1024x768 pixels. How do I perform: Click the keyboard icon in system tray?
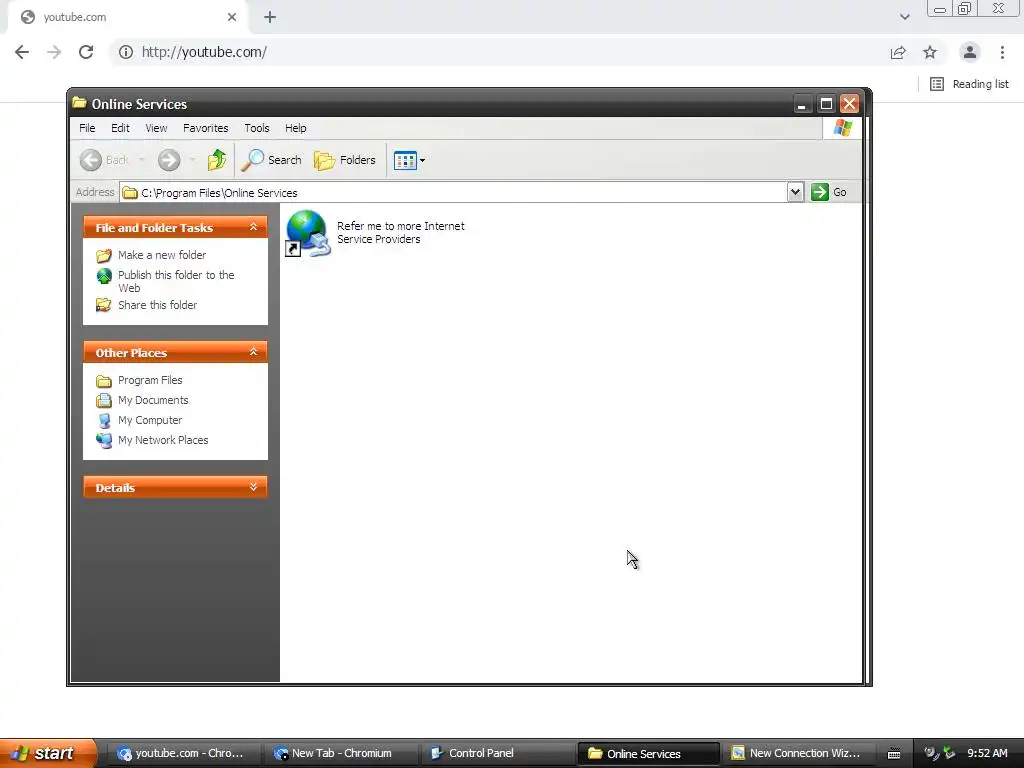tap(894, 754)
